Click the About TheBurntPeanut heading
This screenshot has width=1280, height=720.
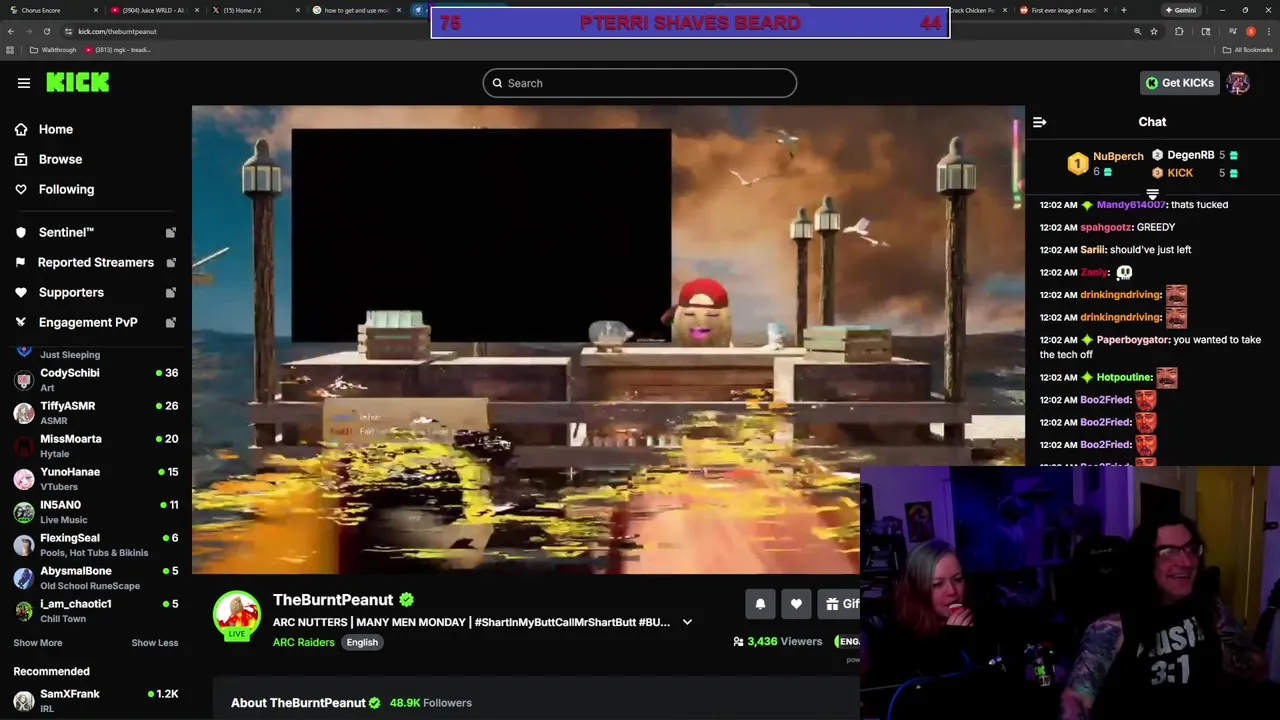(x=298, y=703)
